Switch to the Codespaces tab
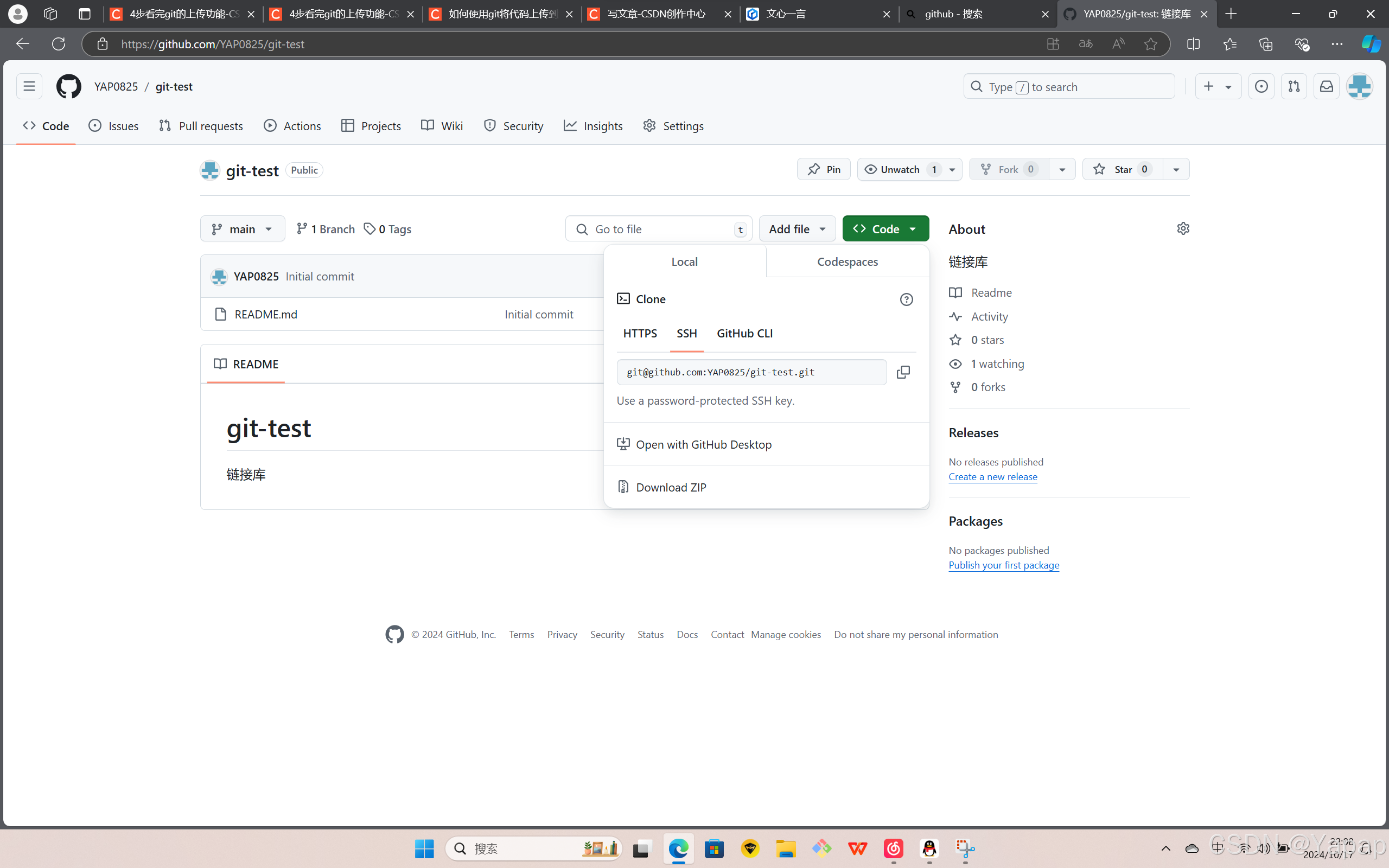Viewport: 1389px width, 868px height. pos(847,261)
